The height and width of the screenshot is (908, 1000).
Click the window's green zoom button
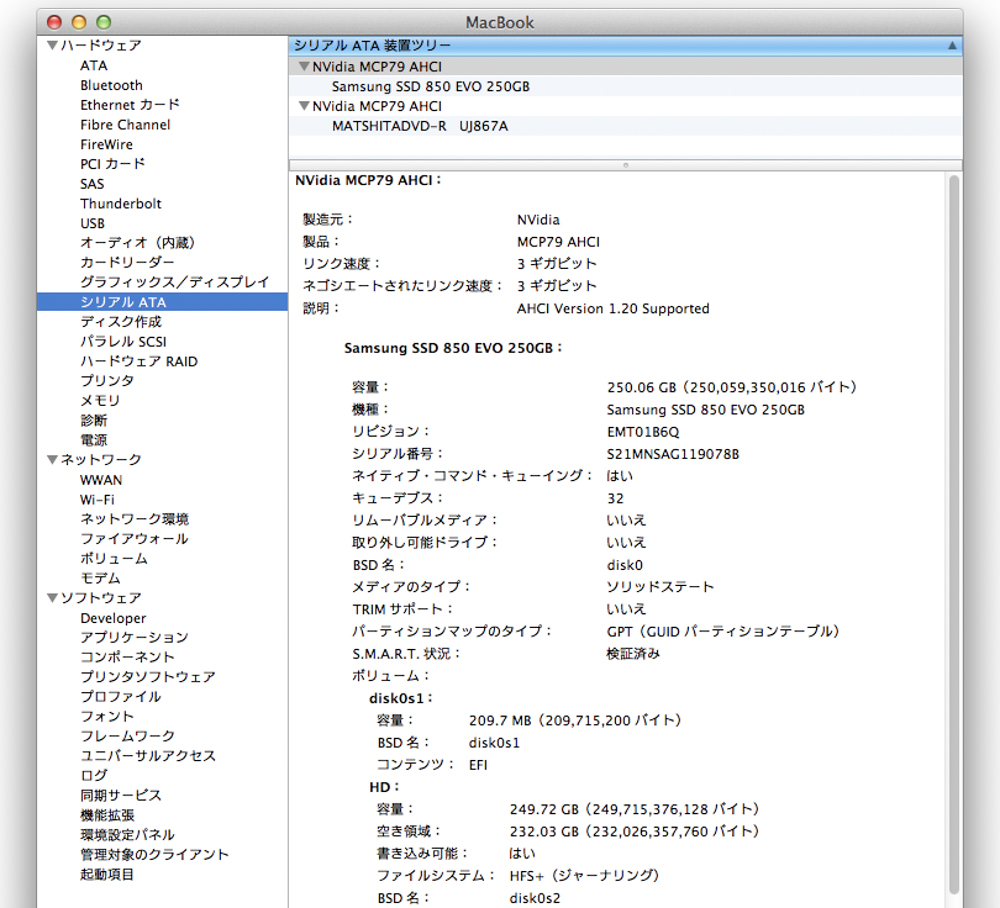[x=103, y=22]
